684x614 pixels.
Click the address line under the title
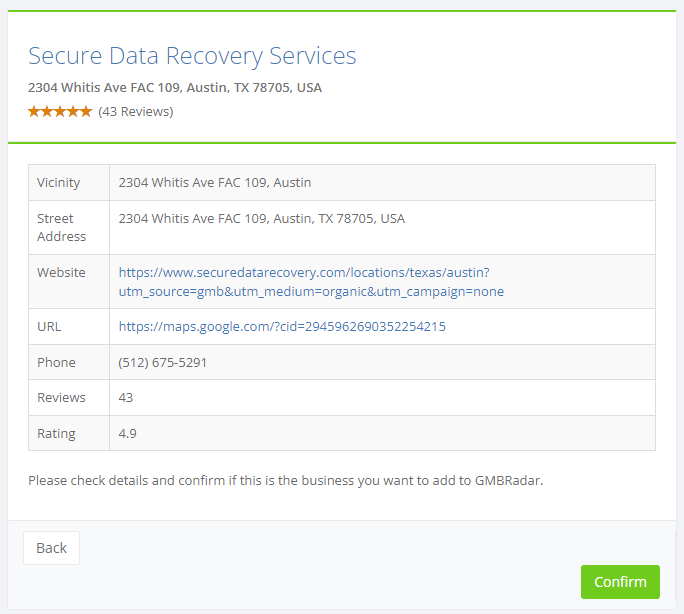(175, 88)
